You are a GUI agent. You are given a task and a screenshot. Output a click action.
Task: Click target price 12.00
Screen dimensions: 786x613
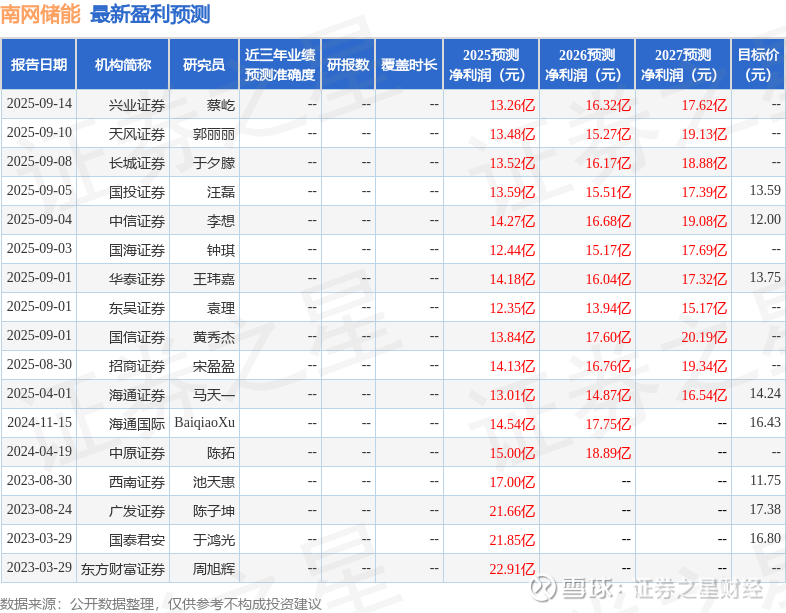point(765,220)
